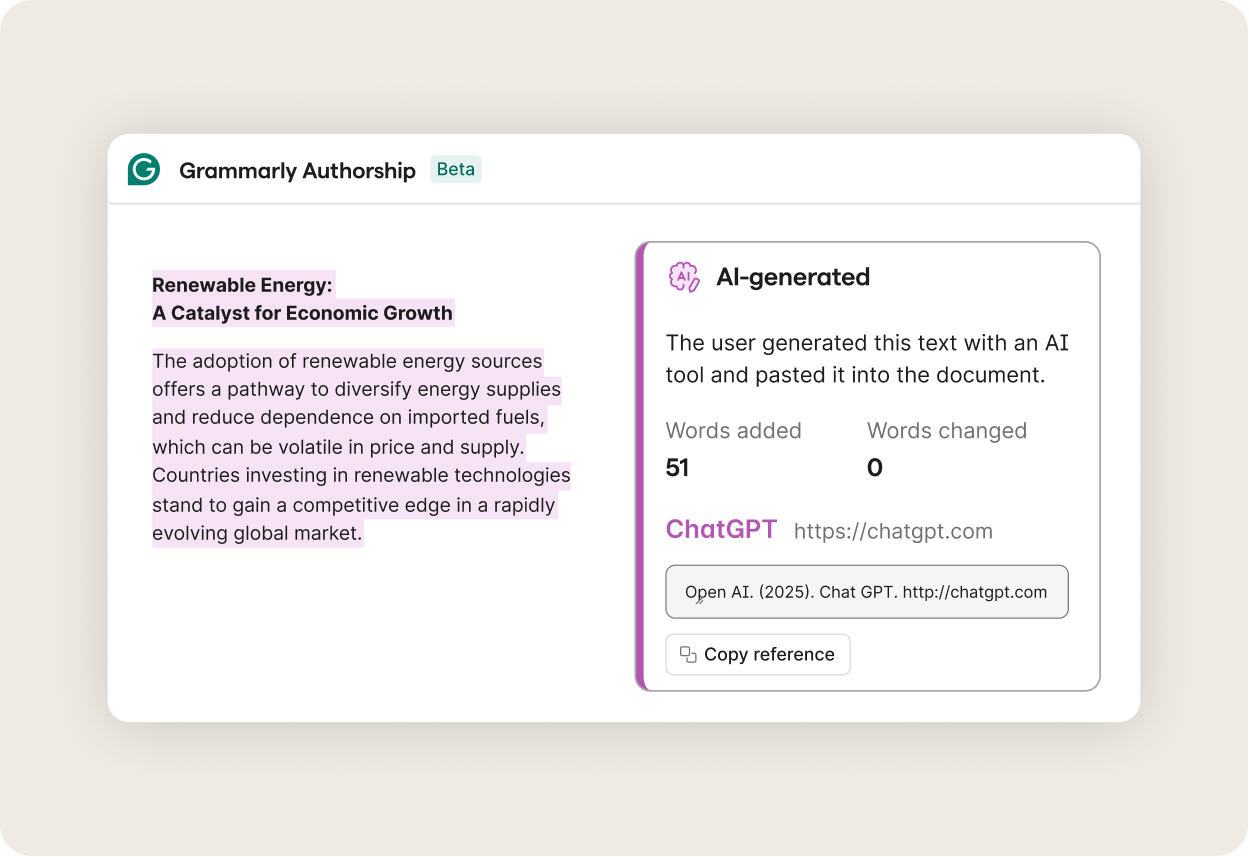Click the copy icon beside Copy reference

tap(688, 654)
